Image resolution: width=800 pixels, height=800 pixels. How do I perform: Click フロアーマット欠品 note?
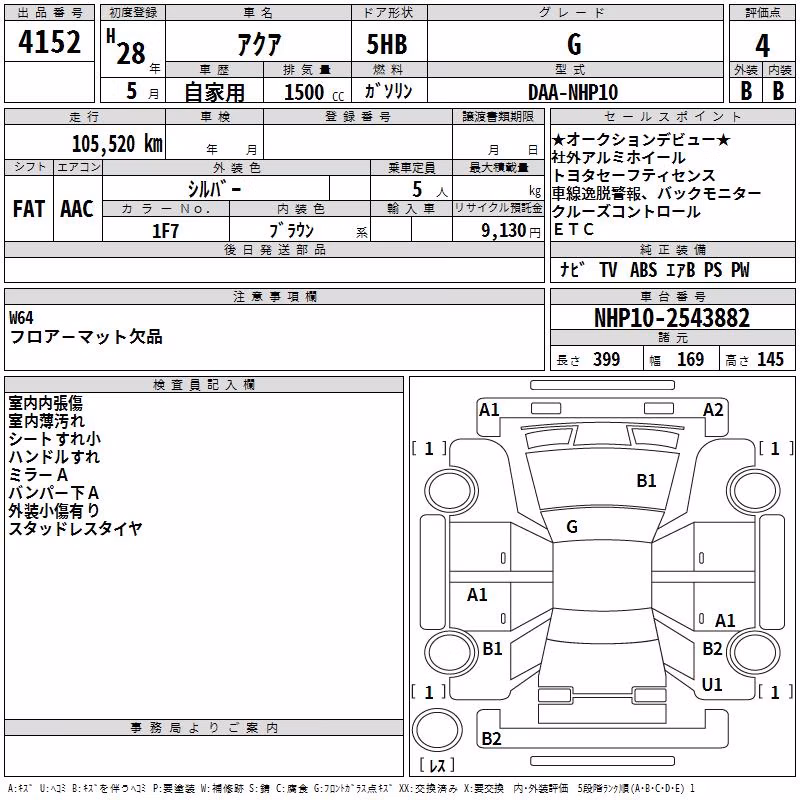click(x=86, y=337)
